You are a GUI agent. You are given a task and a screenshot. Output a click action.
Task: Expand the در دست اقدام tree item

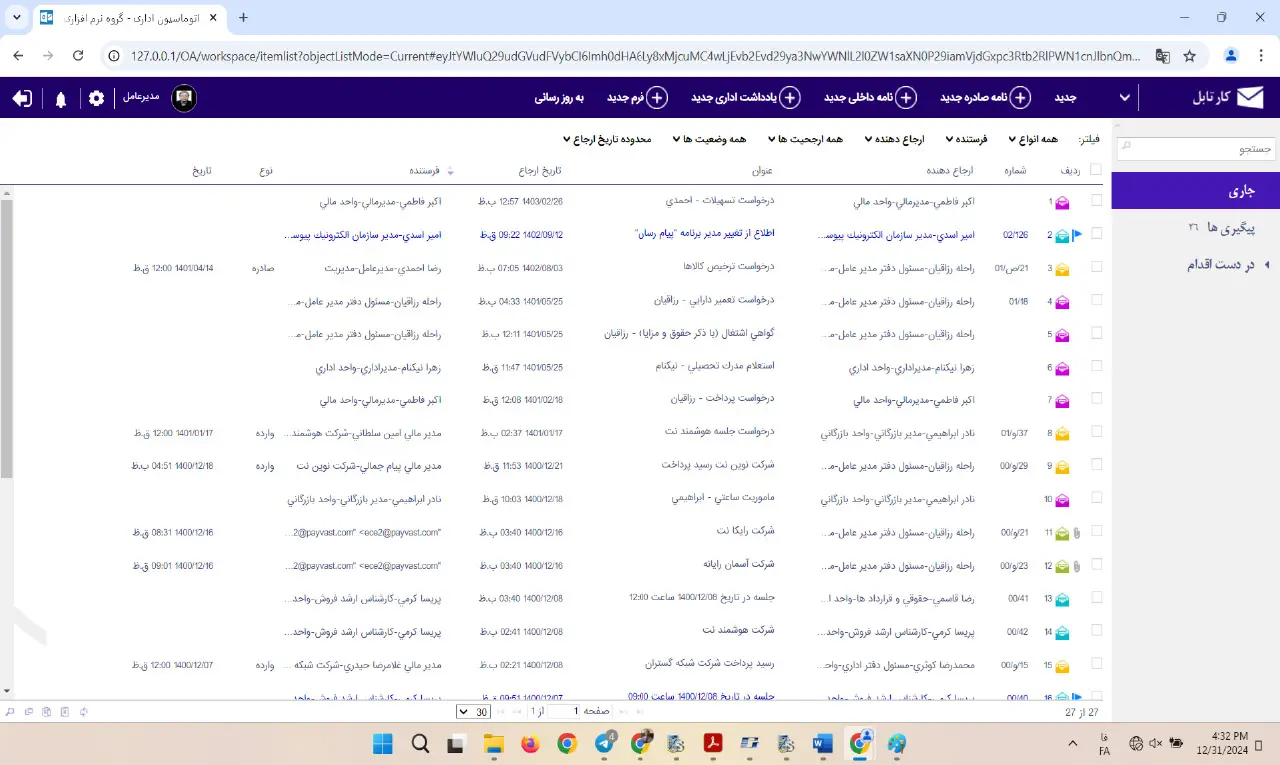(1267, 265)
